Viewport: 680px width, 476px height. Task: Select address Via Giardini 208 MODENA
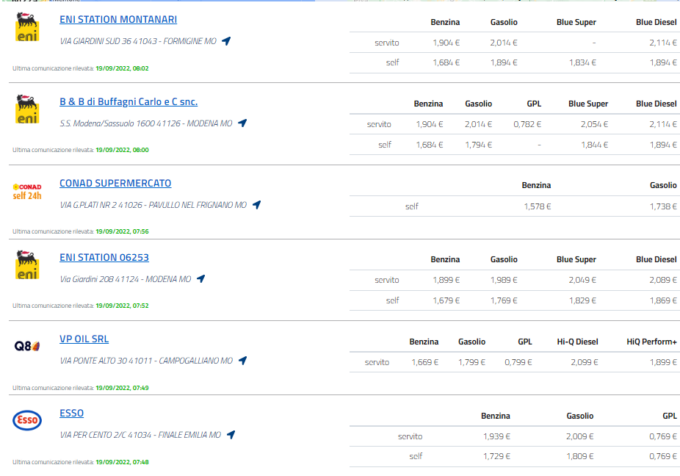[125, 279]
